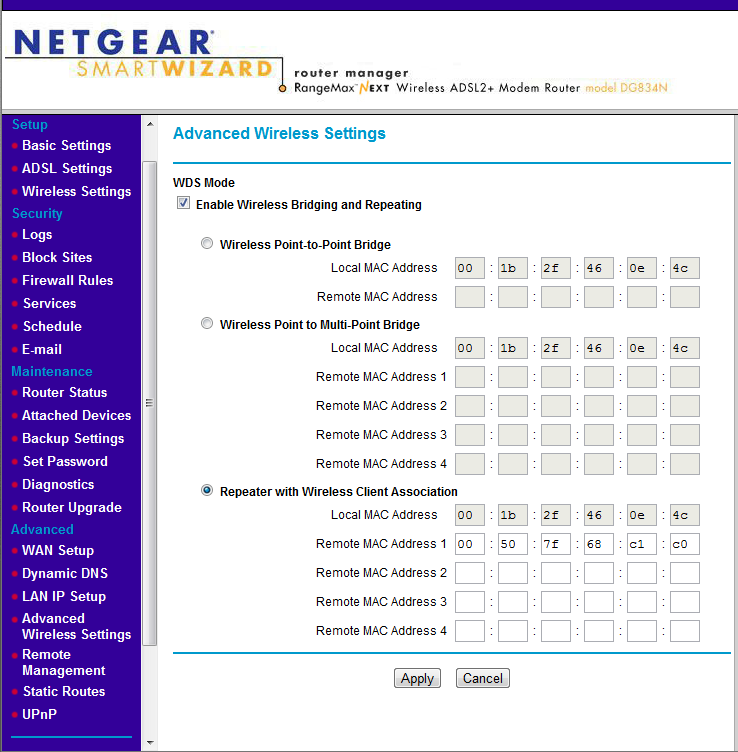738x752 pixels.
Task: Open ADSL Settings page
Action: (x=67, y=168)
